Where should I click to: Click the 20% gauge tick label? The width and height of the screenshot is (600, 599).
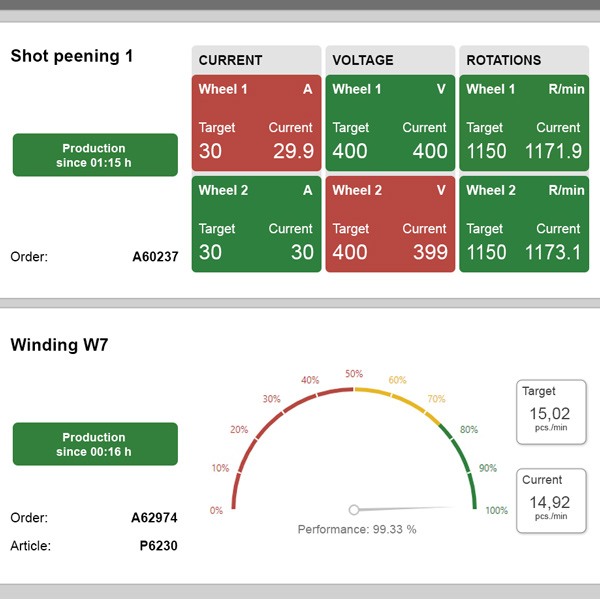(239, 429)
